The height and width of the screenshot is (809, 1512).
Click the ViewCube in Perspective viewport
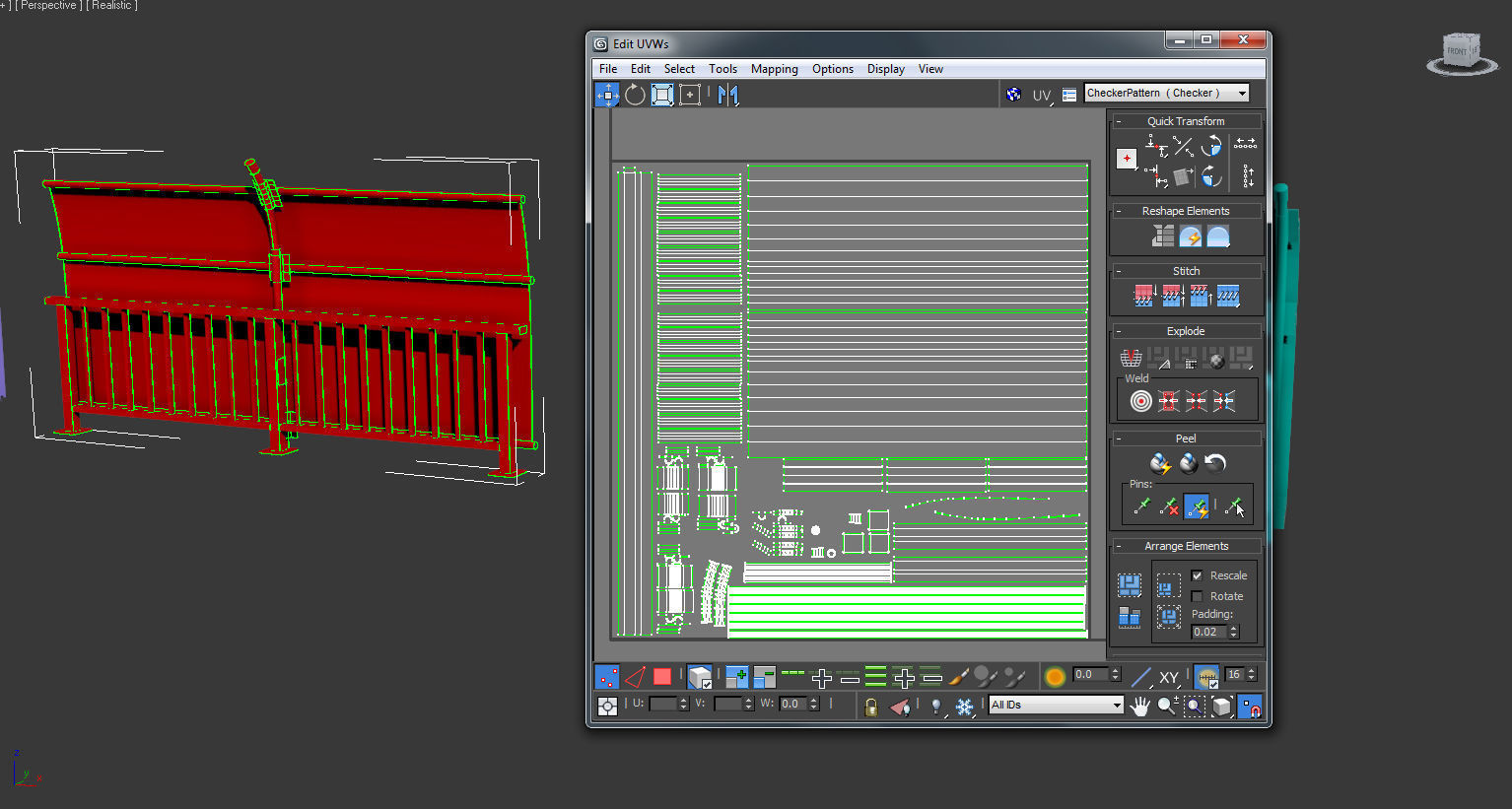tap(1462, 54)
